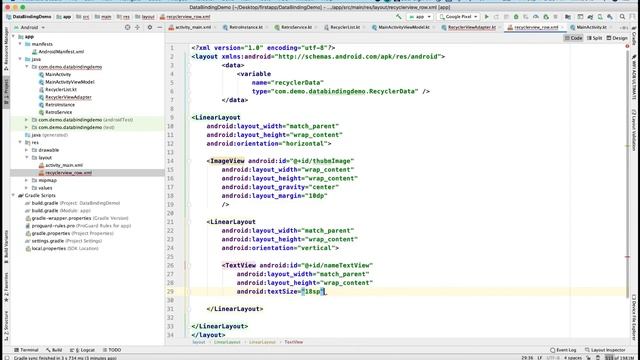Open the Google Pixel device dropdown

(458, 17)
